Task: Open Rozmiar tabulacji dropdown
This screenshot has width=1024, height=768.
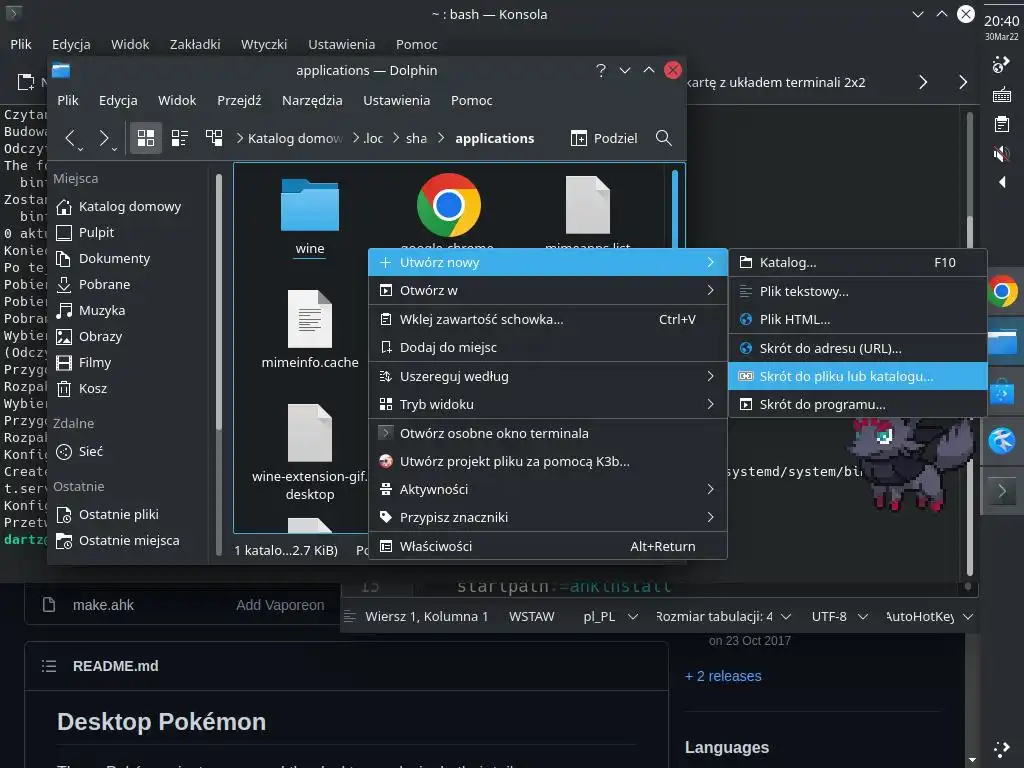Action: (723, 616)
